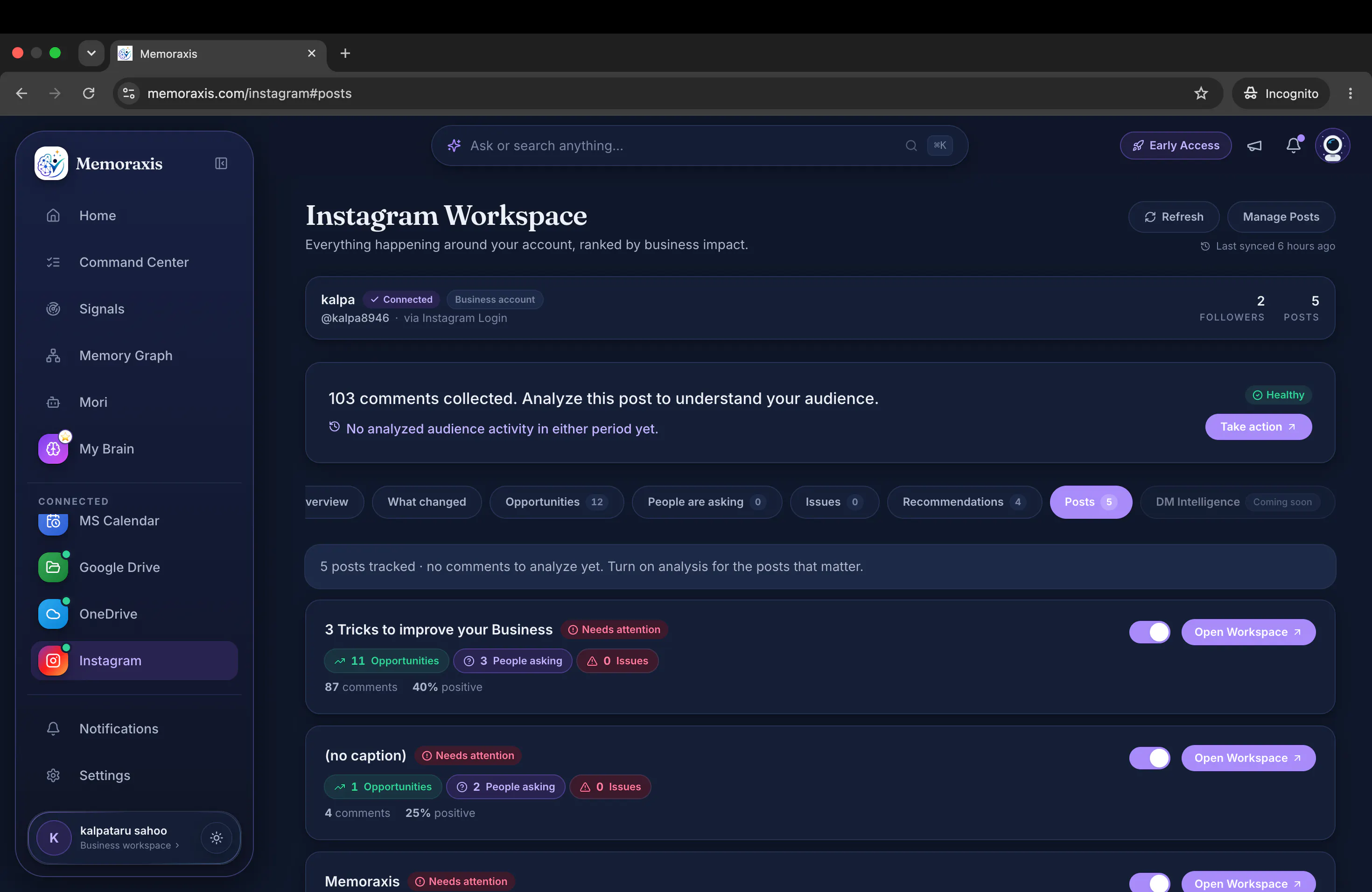Open the profile avatar menu
Screen dimensions: 1372x892
(1332, 146)
